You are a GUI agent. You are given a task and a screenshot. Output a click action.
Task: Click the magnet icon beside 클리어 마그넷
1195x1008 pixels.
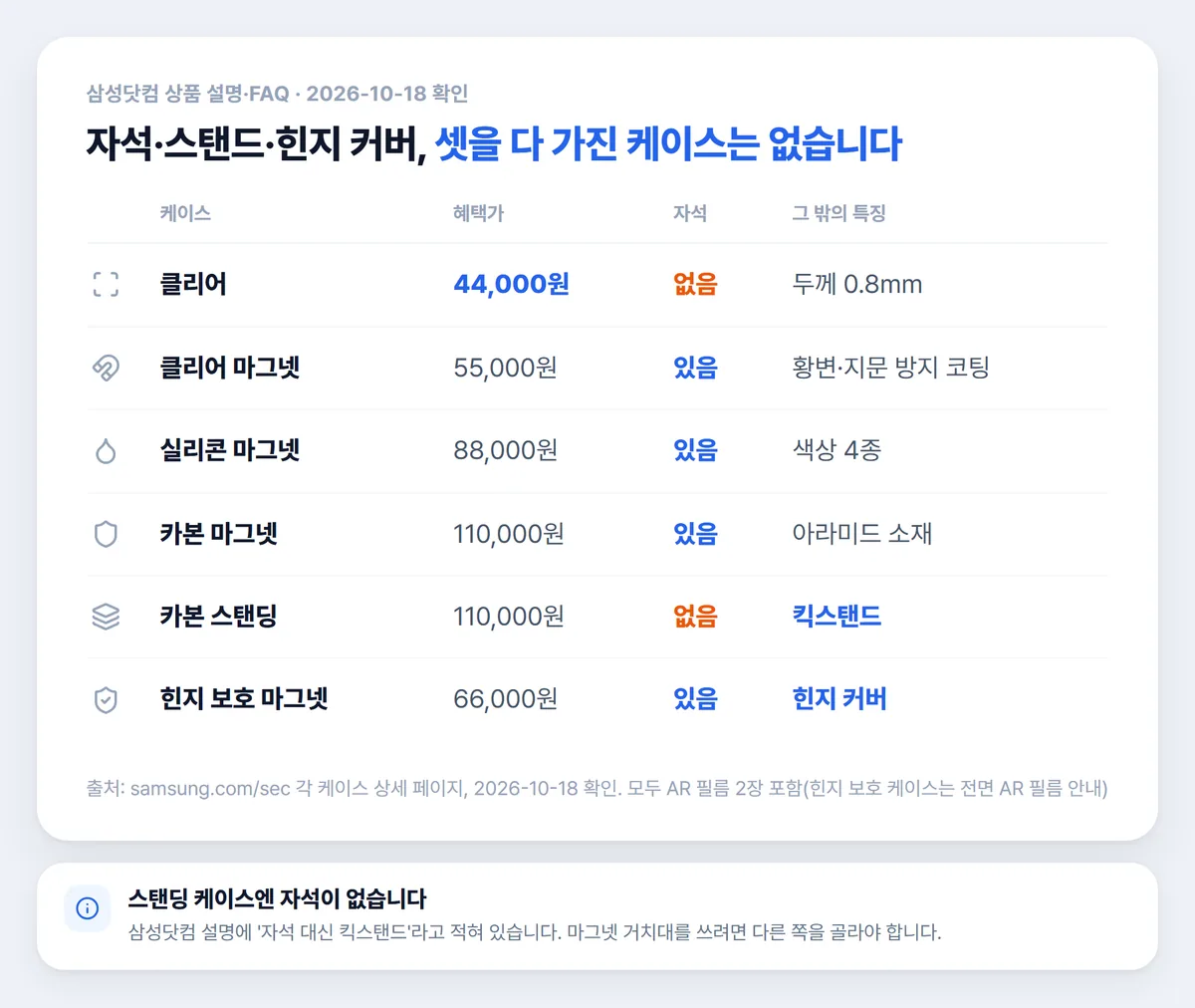tap(106, 368)
